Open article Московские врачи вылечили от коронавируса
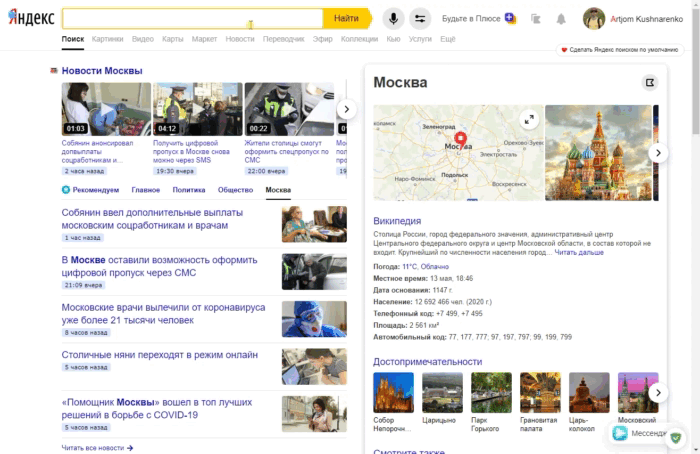700x454 pixels. [163, 313]
